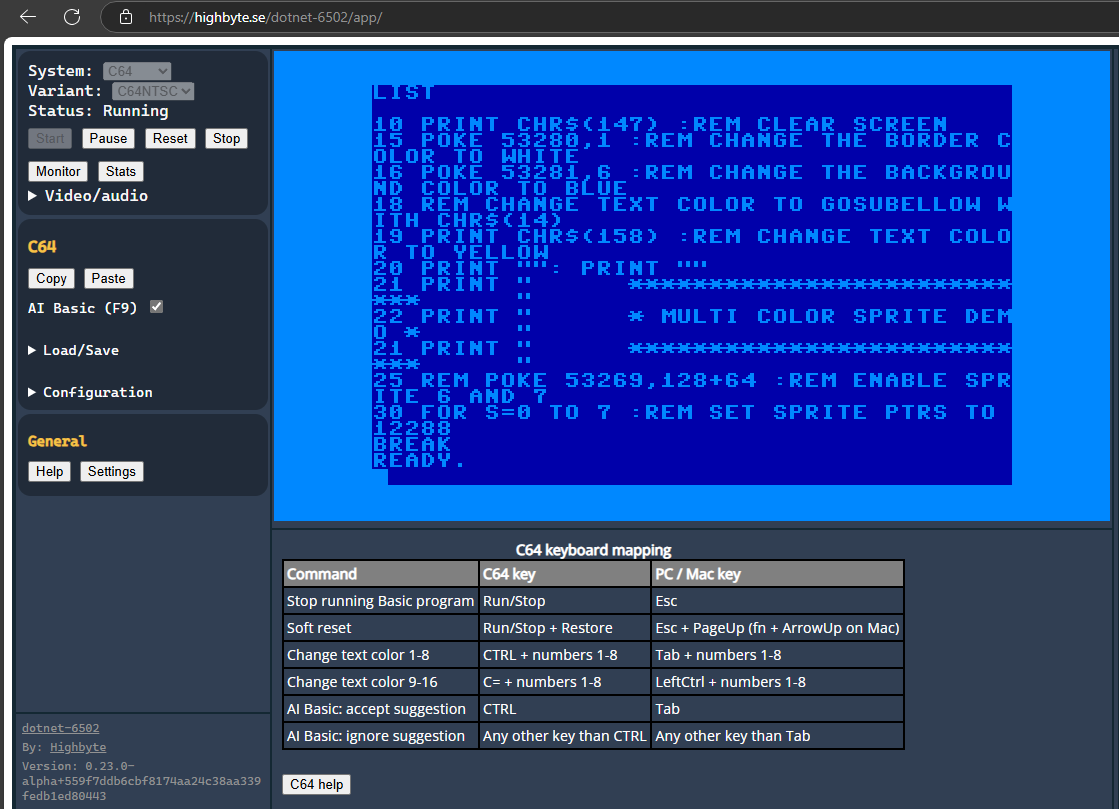Stop the emulator

coord(226,138)
